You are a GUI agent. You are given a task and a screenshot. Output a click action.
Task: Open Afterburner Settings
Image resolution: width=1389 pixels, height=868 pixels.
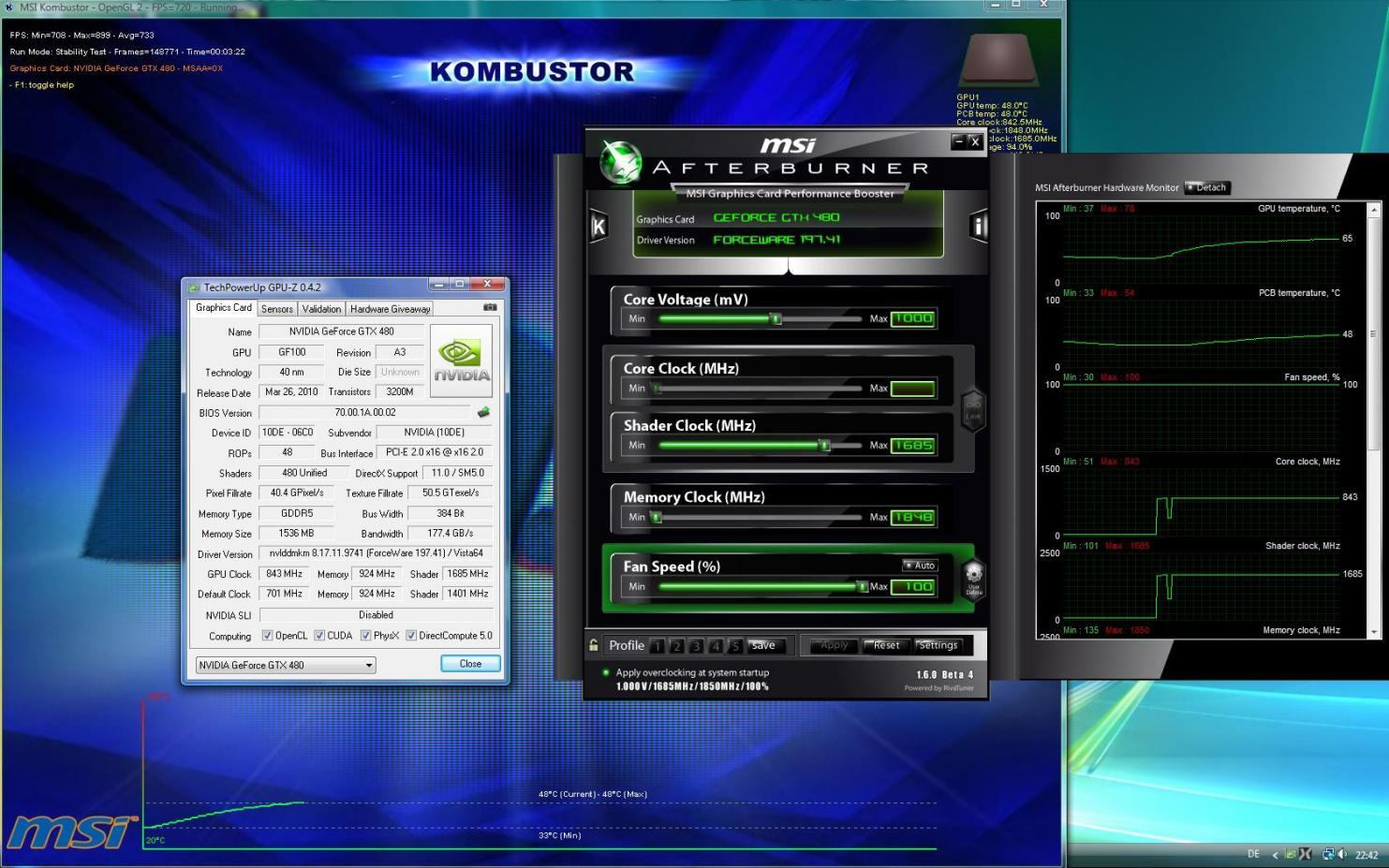[x=938, y=645]
